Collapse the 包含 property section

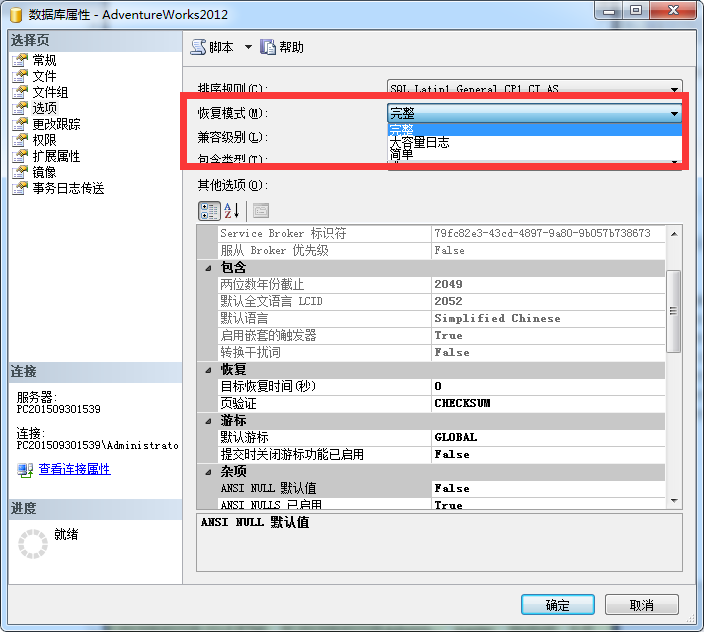208,268
